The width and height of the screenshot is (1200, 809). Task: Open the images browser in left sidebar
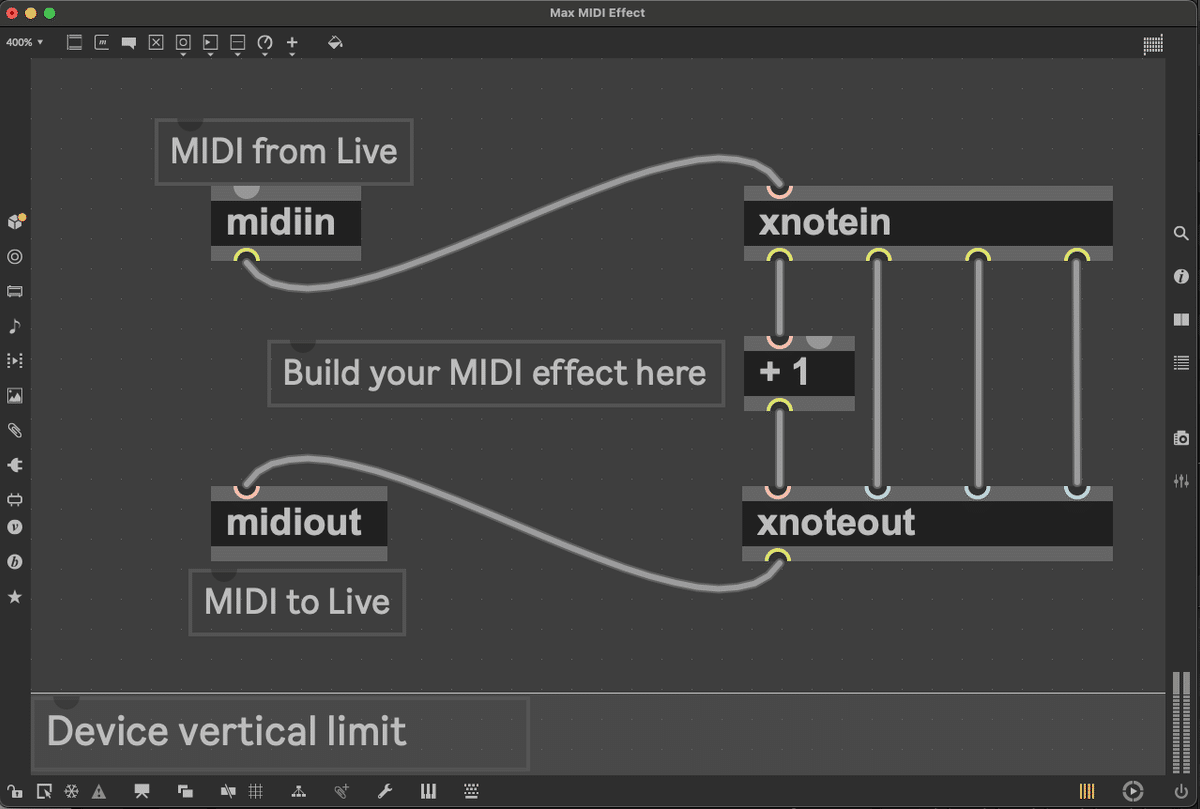(15, 395)
